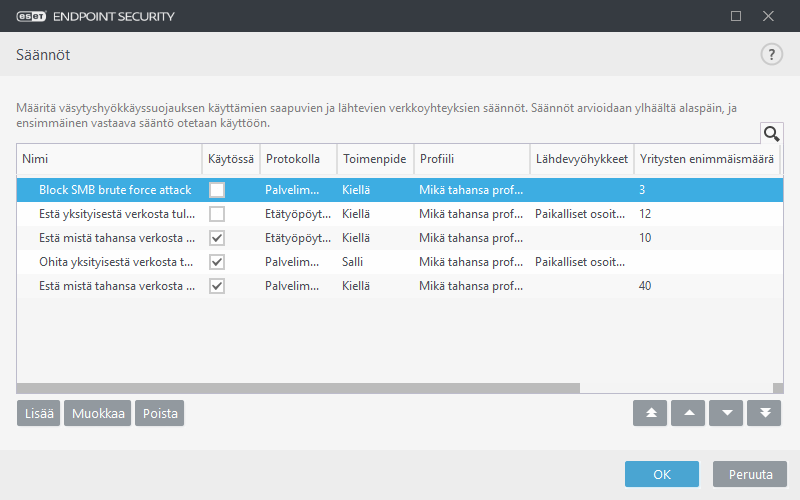Click Paikalliset osoit... in the Ohita rule row
The height and width of the screenshot is (500, 800).
pos(580,262)
